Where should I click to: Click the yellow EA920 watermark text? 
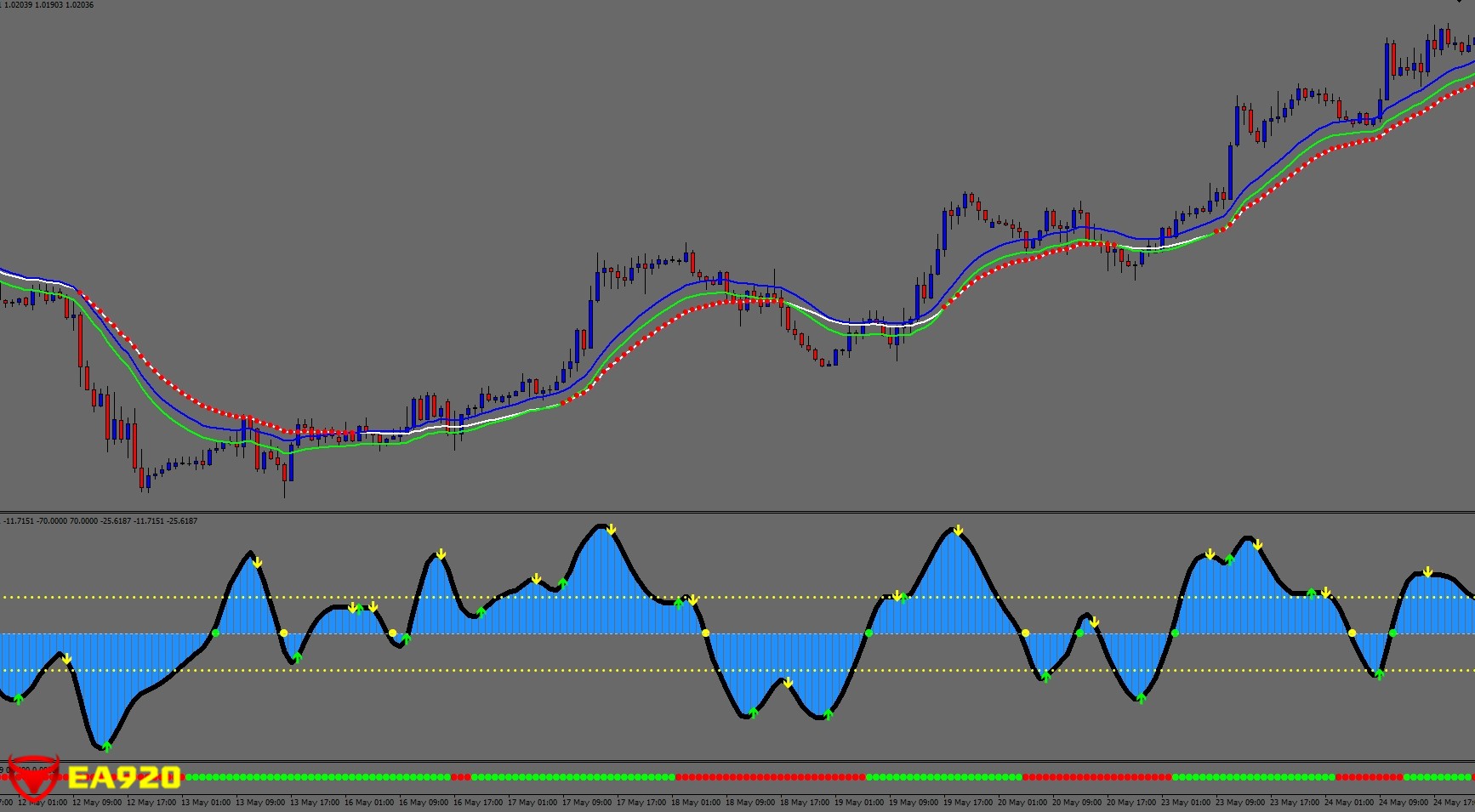[x=124, y=777]
